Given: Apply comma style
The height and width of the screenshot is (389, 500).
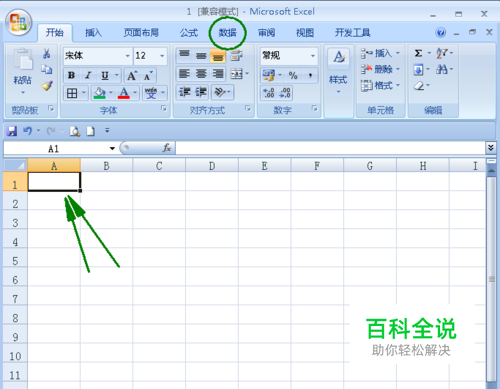Looking at the screenshot, I should (x=310, y=75).
